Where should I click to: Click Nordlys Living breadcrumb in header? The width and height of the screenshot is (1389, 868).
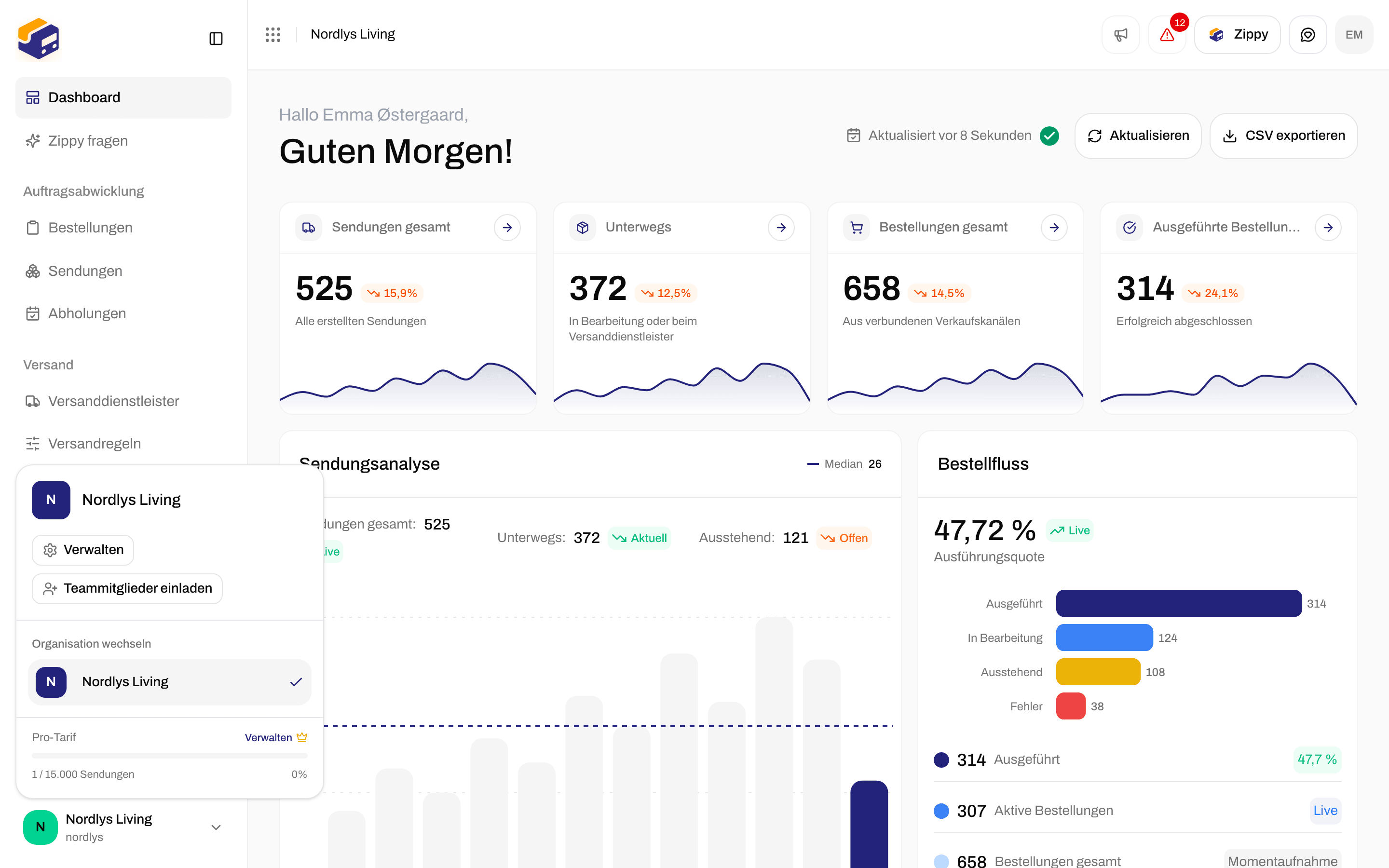(353, 34)
